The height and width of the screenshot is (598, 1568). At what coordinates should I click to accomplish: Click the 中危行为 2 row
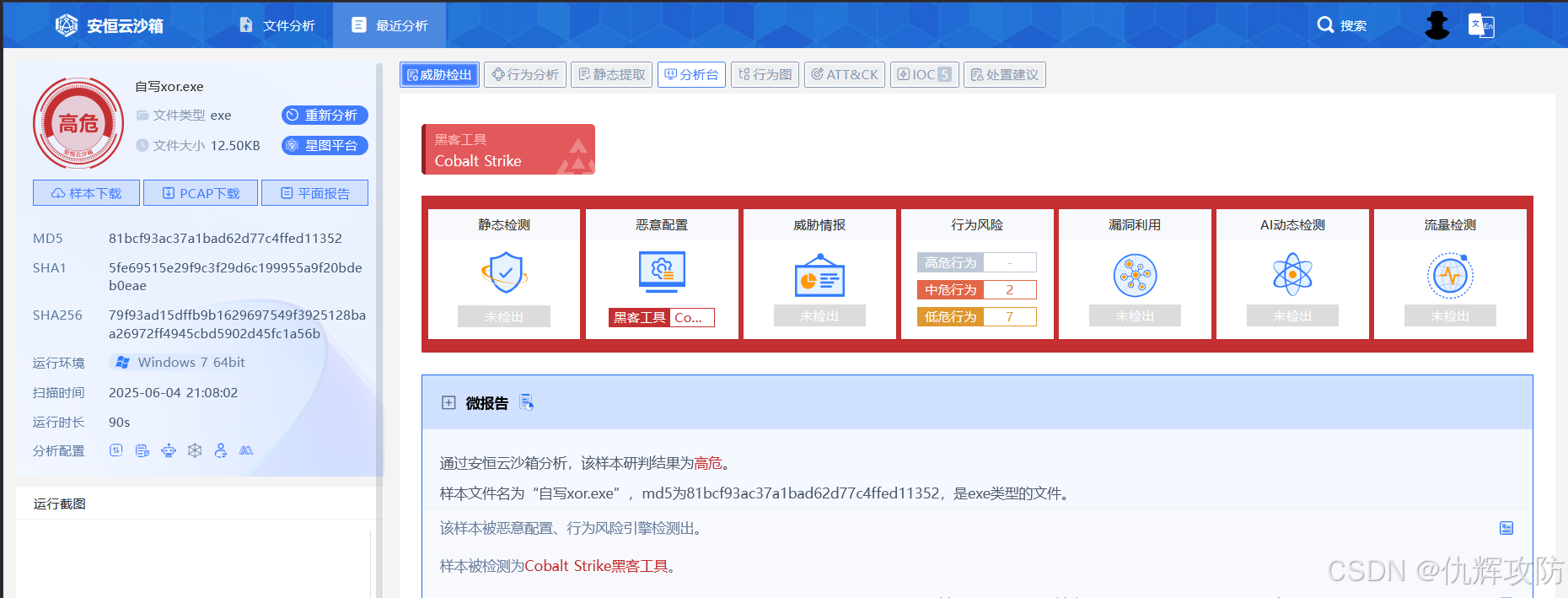pyautogui.click(x=977, y=289)
